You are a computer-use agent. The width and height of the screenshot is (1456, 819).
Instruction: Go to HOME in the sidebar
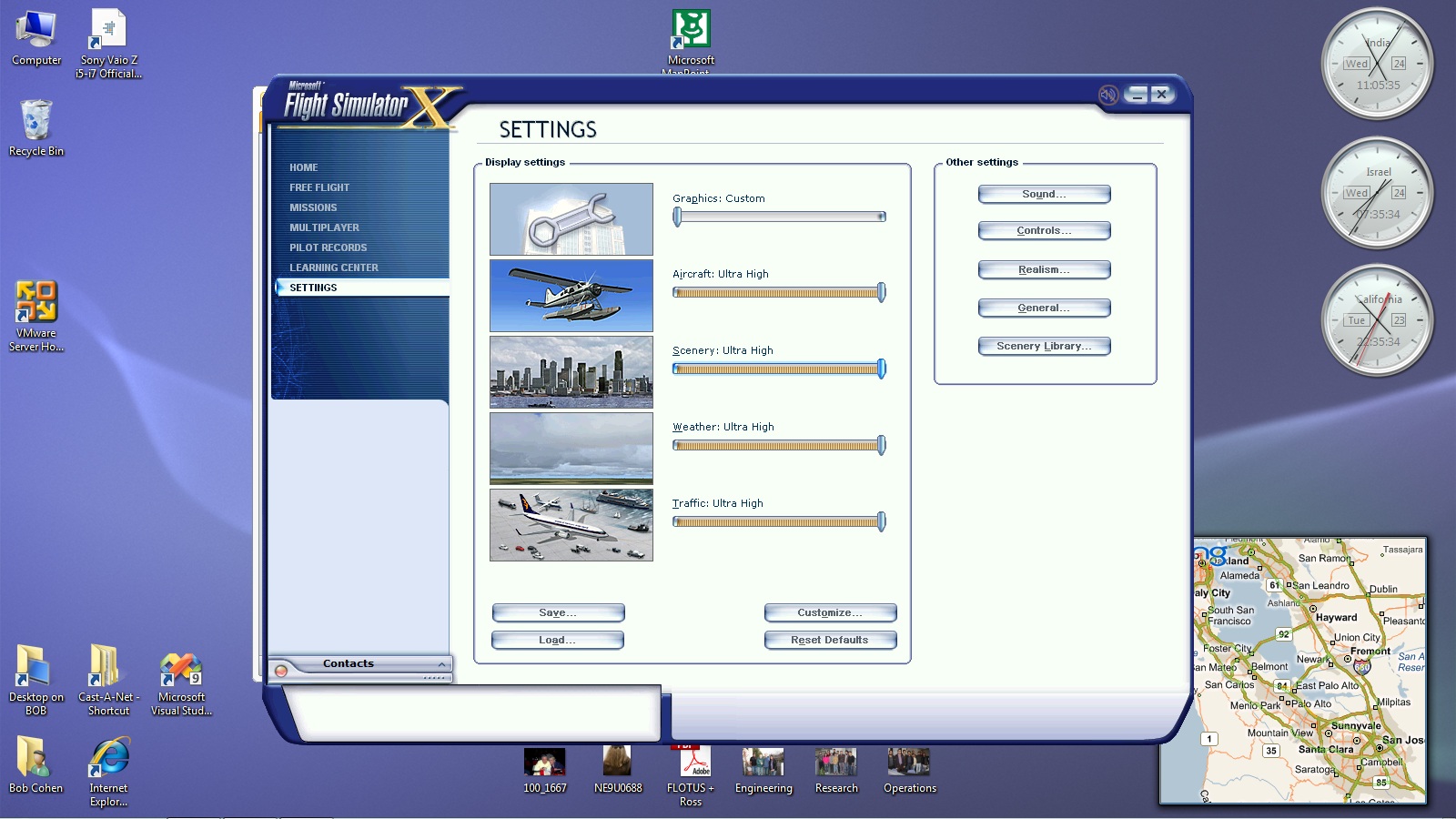click(x=304, y=167)
